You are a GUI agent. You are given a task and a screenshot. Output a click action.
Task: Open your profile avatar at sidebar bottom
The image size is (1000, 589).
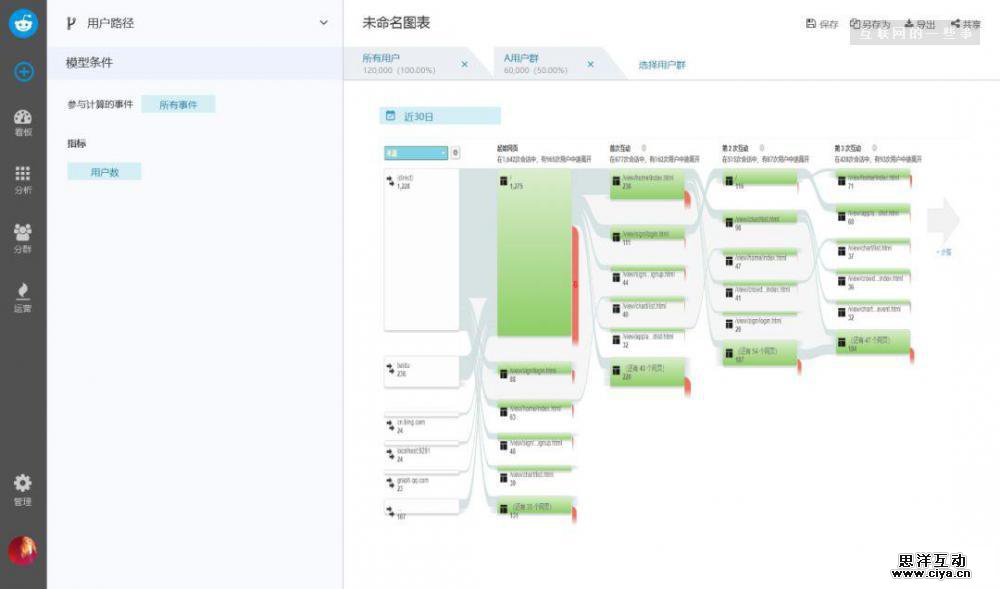pyautogui.click(x=24, y=549)
